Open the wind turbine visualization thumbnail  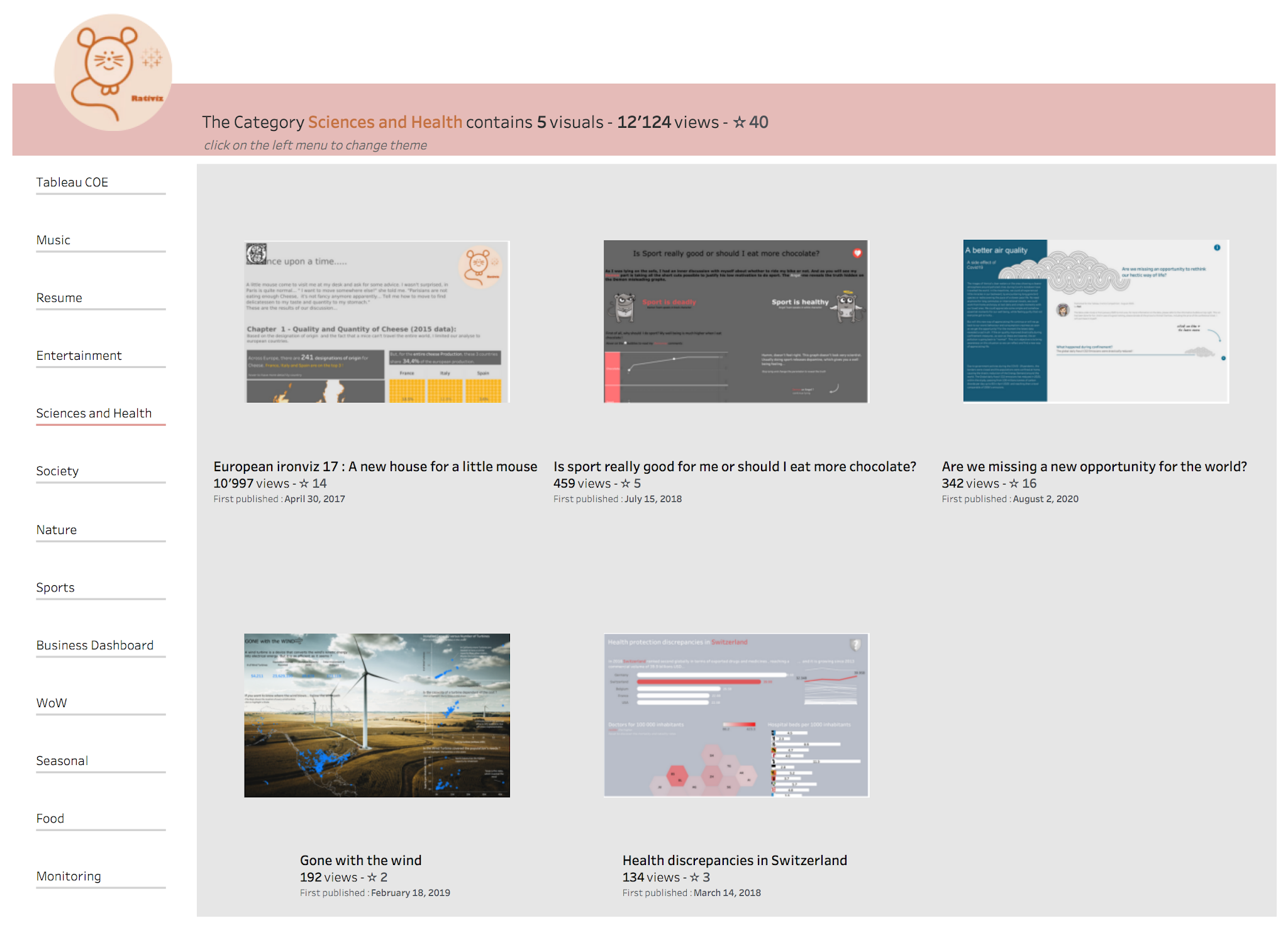click(377, 715)
